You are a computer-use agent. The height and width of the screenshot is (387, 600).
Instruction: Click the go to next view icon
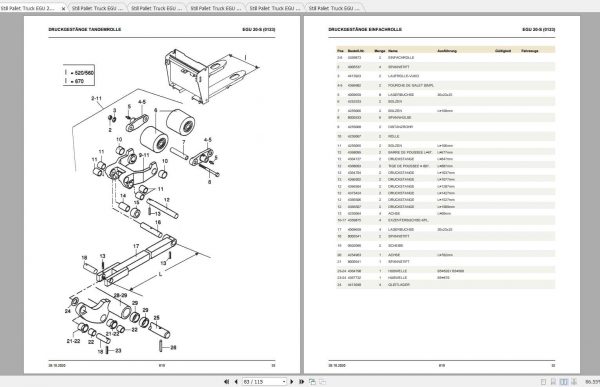[x=322, y=382]
